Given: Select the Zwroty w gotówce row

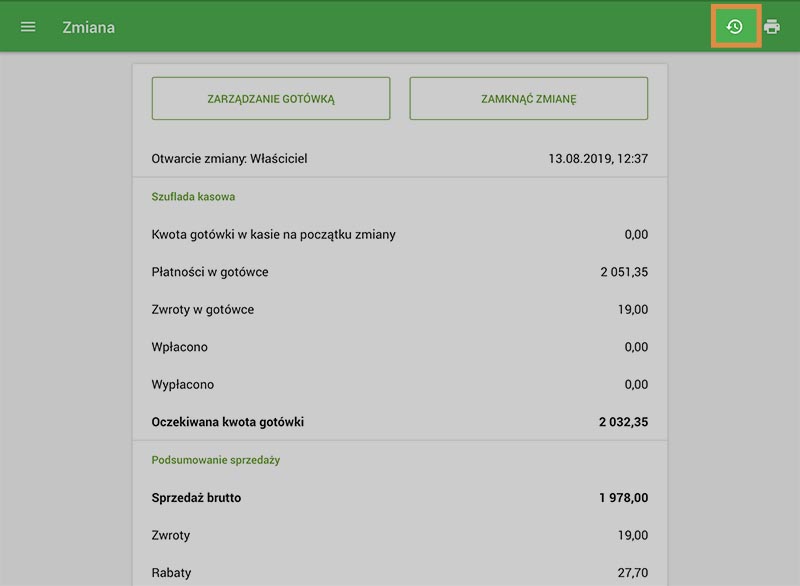Looking at the screenshot, I should 203,310.
